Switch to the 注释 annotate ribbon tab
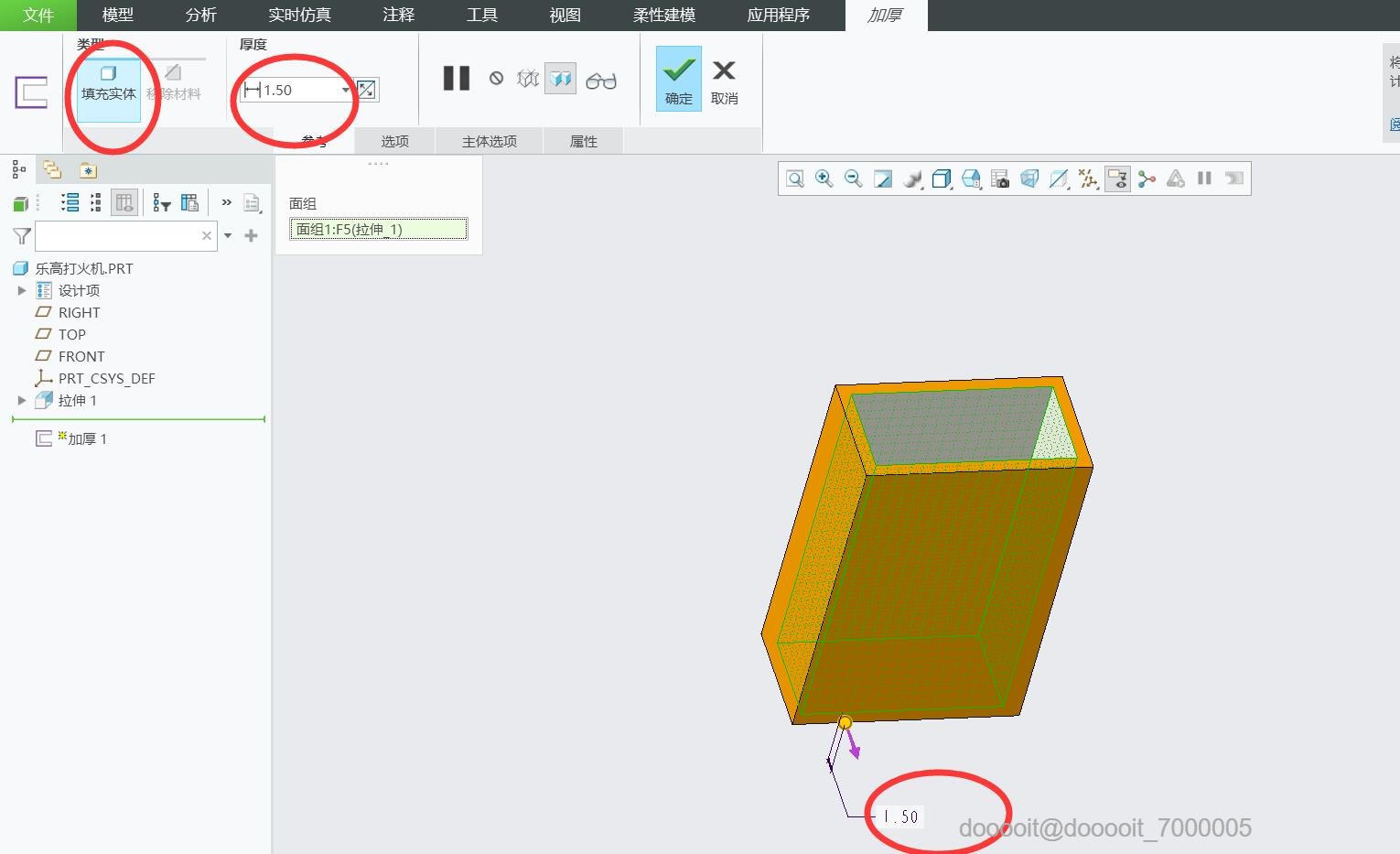 (399, 15)
